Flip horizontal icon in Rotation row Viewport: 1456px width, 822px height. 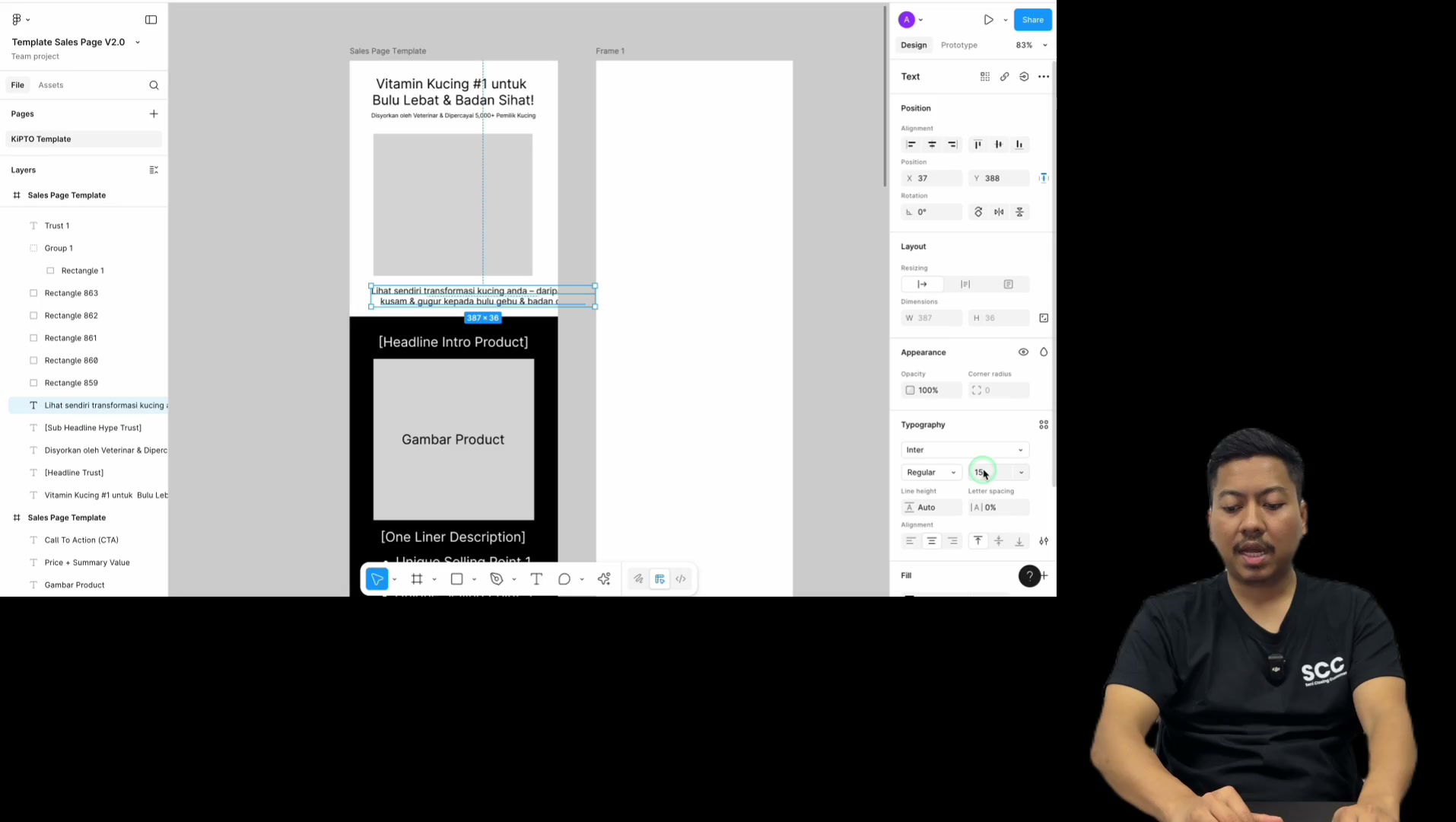point(999,212)
